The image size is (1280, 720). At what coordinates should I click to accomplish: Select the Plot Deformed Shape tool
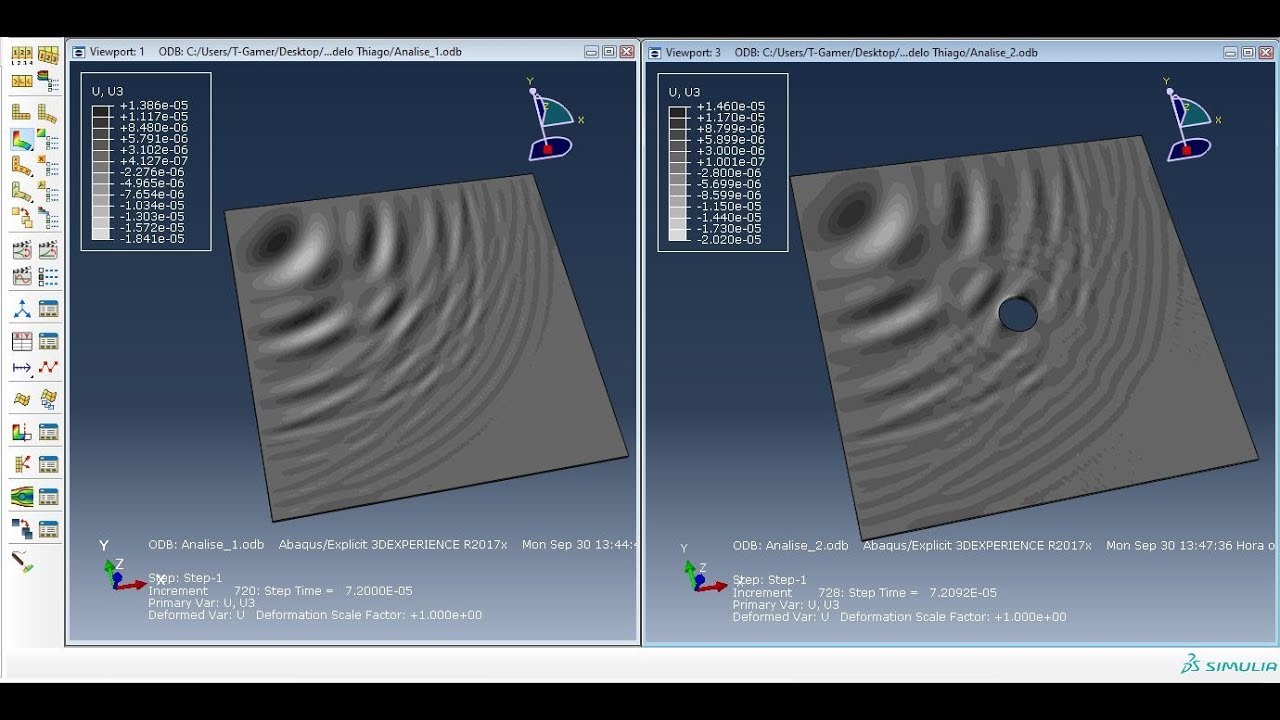[x=47, y=113]
